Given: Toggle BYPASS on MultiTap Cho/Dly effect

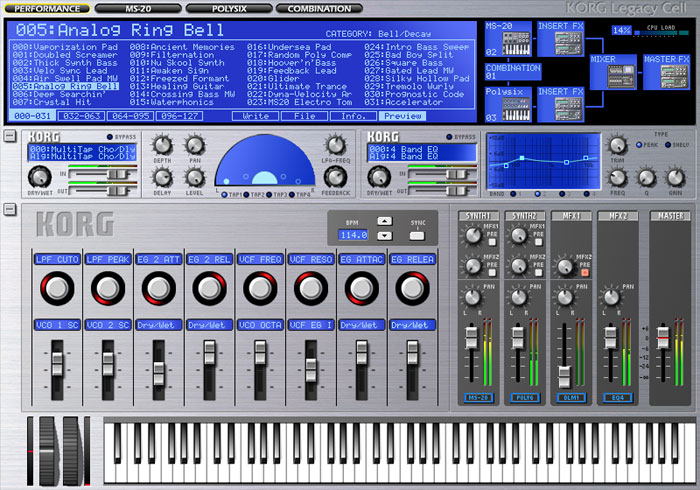Looking at the screenshot, I should [109, 137].
